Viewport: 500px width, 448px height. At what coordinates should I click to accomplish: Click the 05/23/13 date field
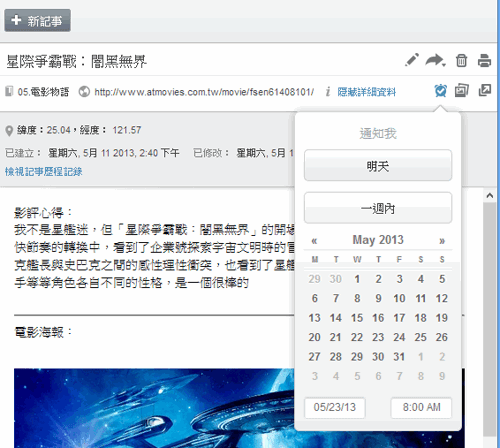[335, 407]
